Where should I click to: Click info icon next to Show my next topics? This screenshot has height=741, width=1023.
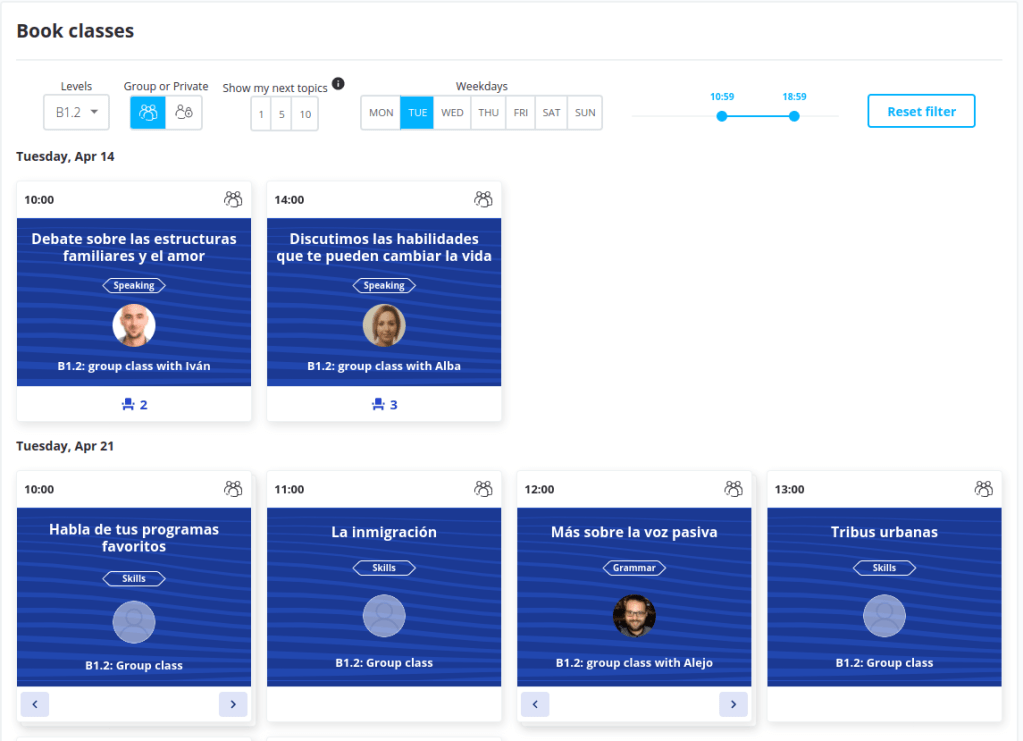click(338, 84)
